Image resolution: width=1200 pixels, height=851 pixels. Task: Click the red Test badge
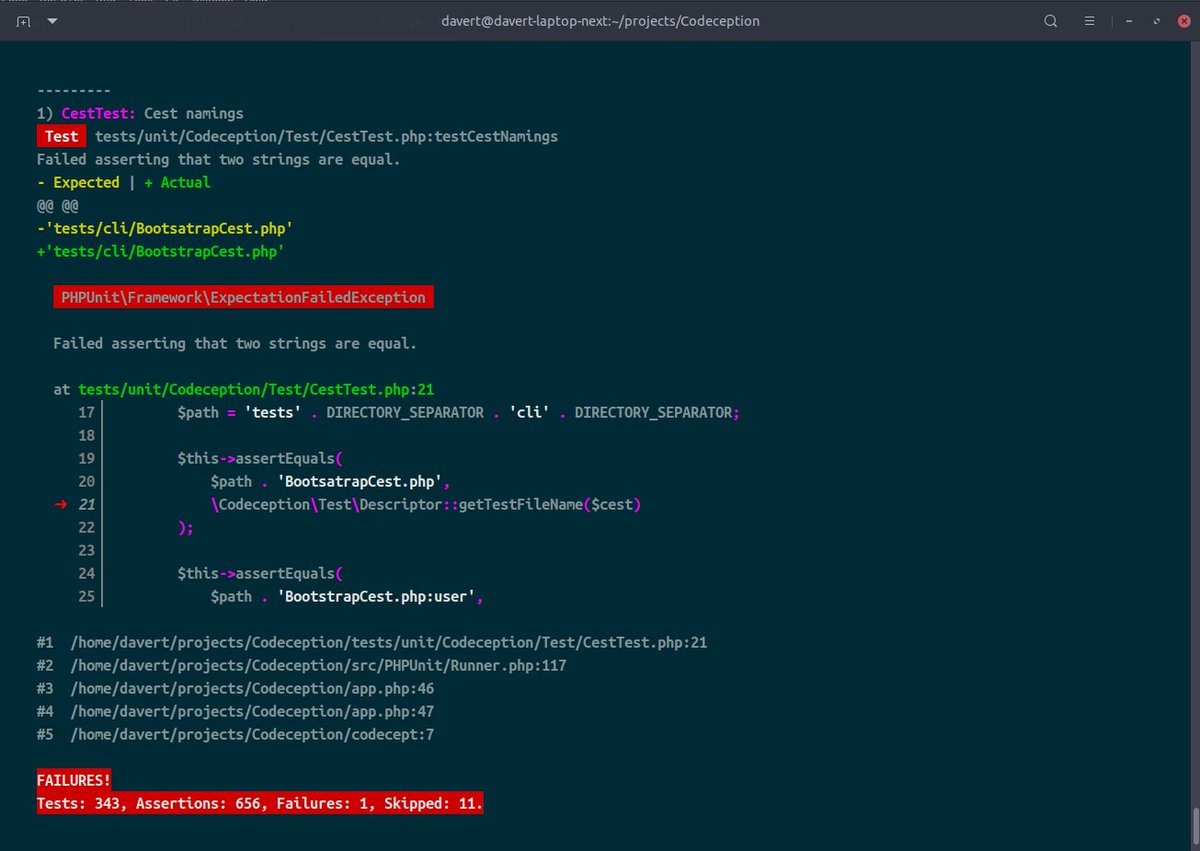click(62, 136)
